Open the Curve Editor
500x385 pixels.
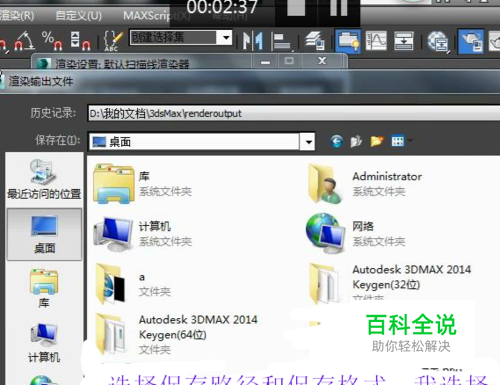tap(376, 41)
